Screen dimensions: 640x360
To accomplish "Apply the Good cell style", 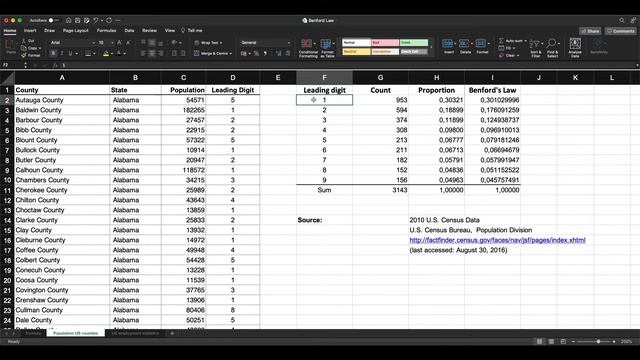I will click(414, 42).
